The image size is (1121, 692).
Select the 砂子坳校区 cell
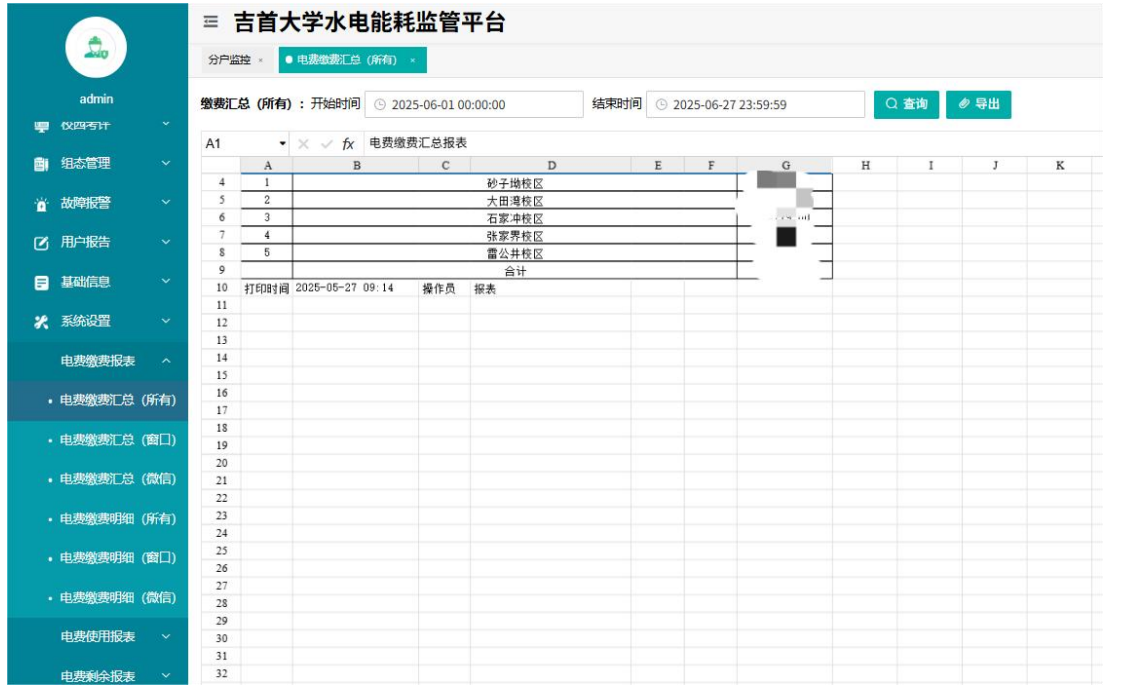pyautogui.click(x=515, y=183)
